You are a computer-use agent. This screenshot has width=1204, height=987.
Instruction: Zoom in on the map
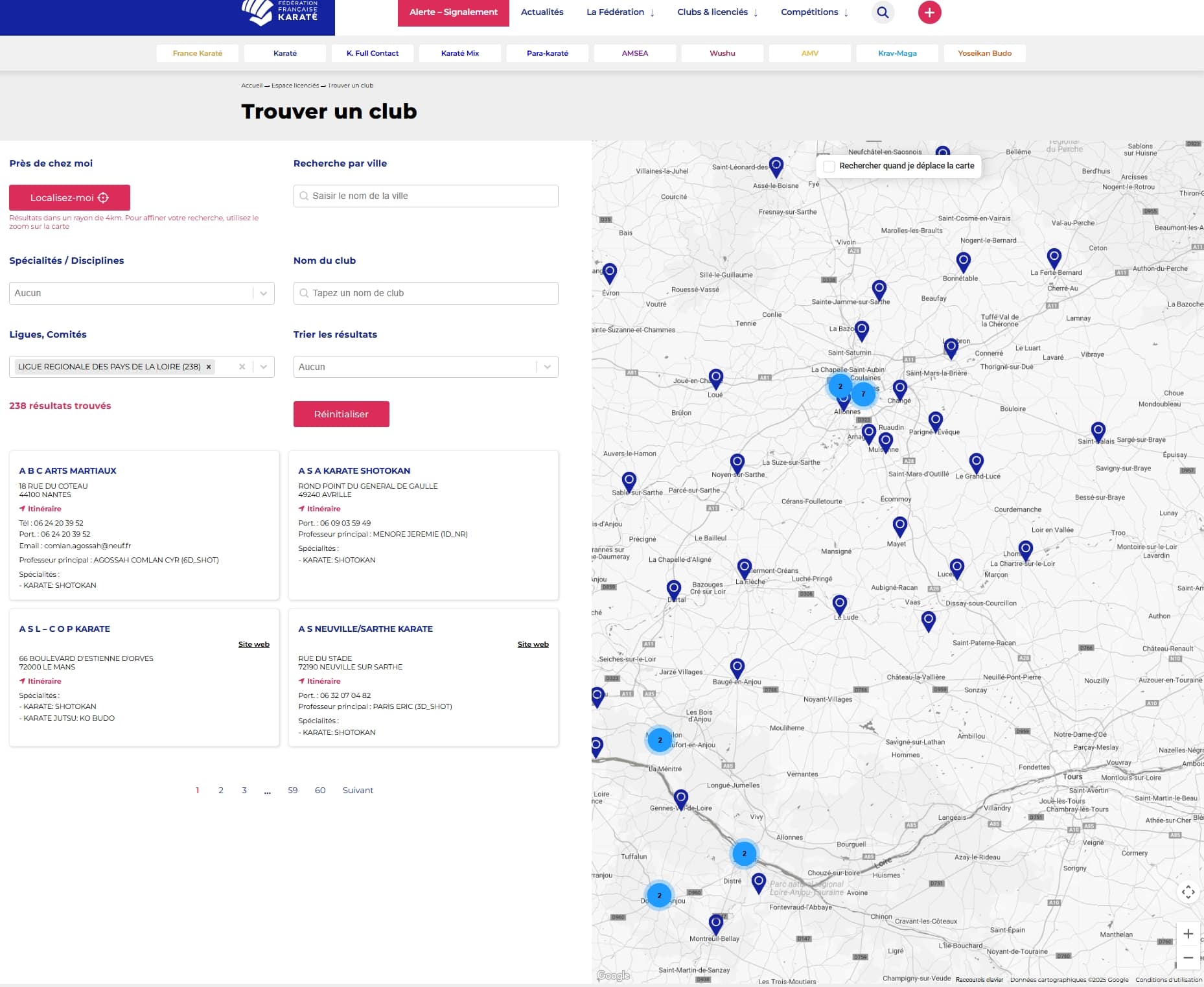[1188, 934]
